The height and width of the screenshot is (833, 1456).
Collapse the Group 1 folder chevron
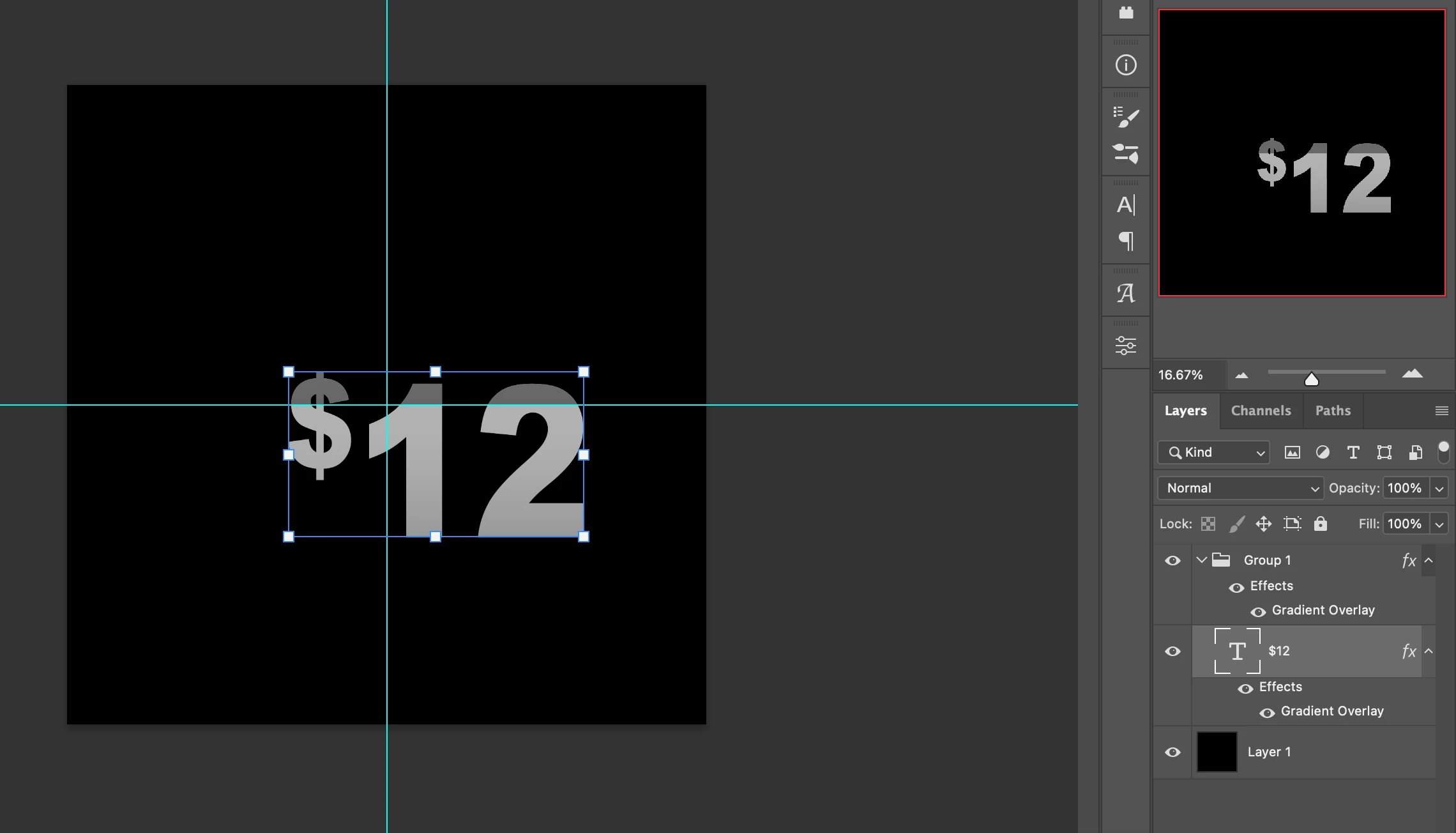pyautogui.click(x=1201, y=560)
